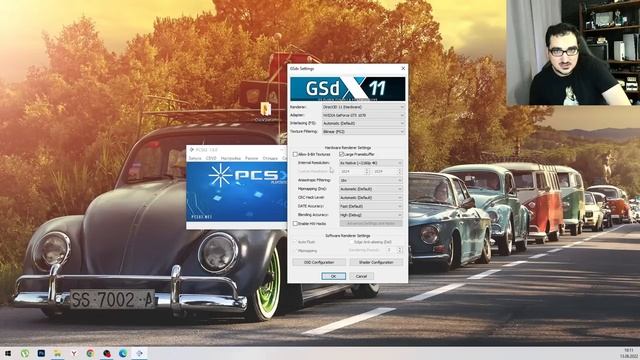The height and width of the screenshot is (360, 640).
Task: Select the PCSX2 taskbar icon
Action: click(140, 353)
